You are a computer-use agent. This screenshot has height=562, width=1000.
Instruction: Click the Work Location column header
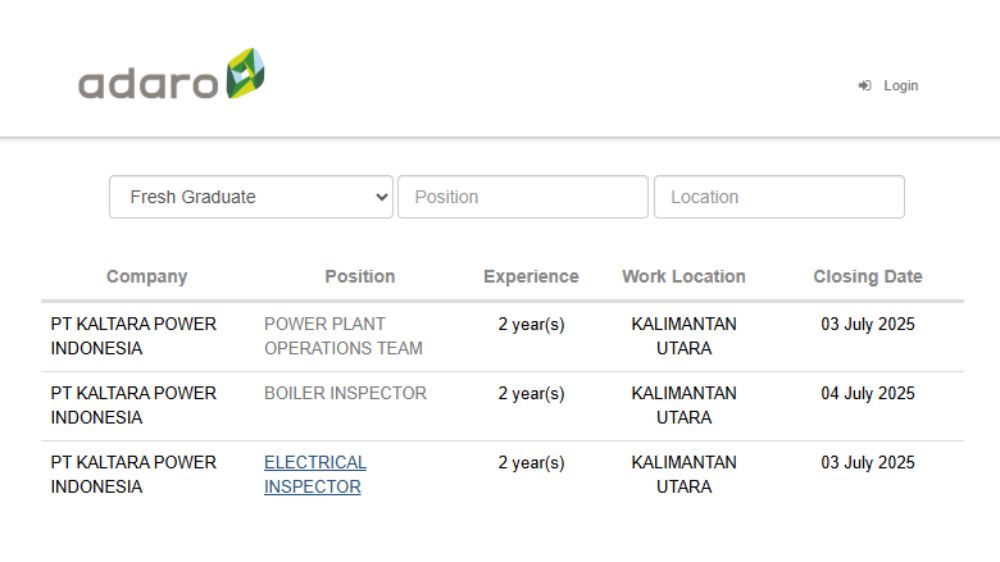click(684, 277)
